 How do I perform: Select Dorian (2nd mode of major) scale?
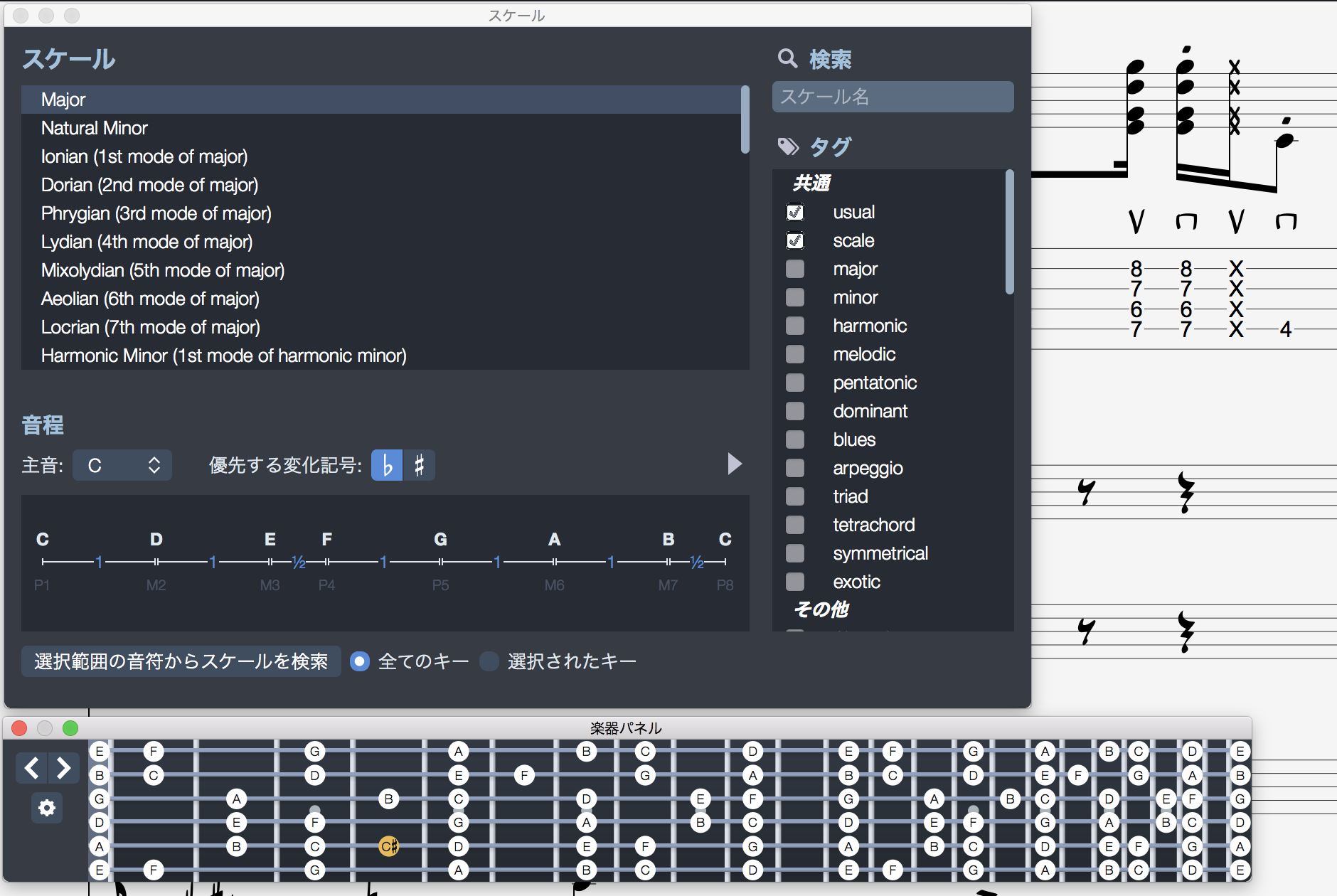(x=149, y=185)
